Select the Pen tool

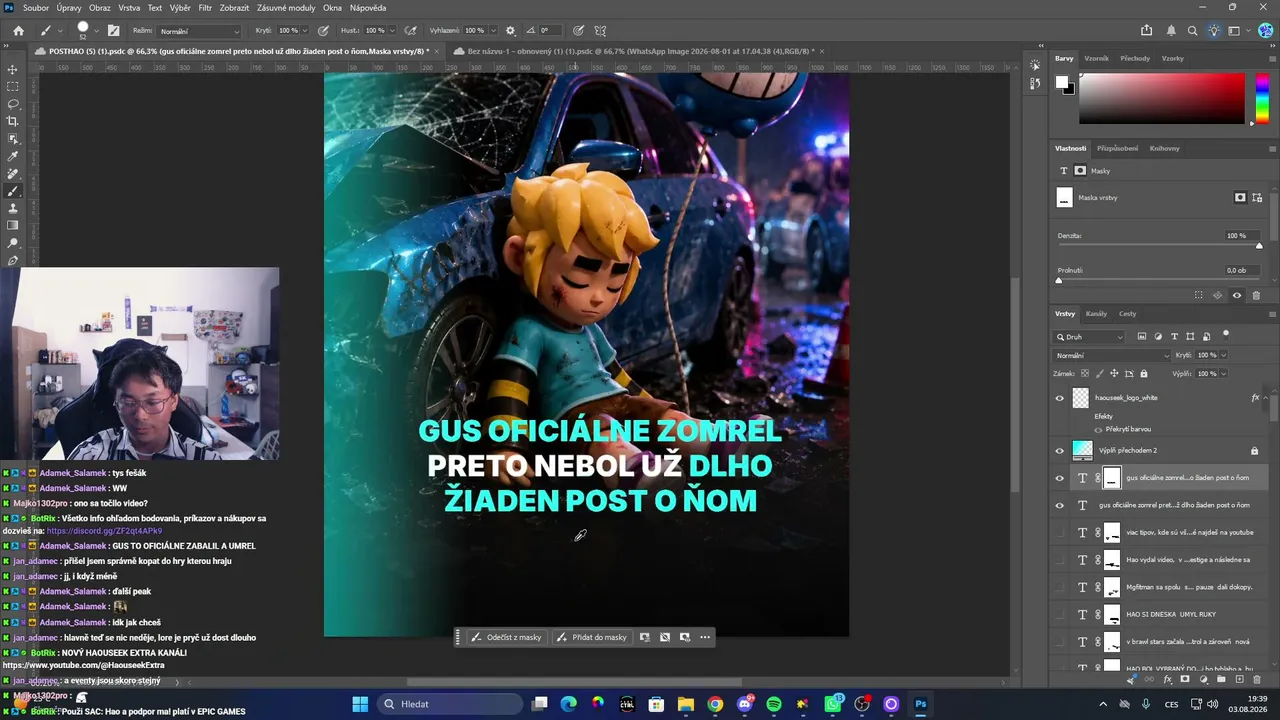point(13,261)
